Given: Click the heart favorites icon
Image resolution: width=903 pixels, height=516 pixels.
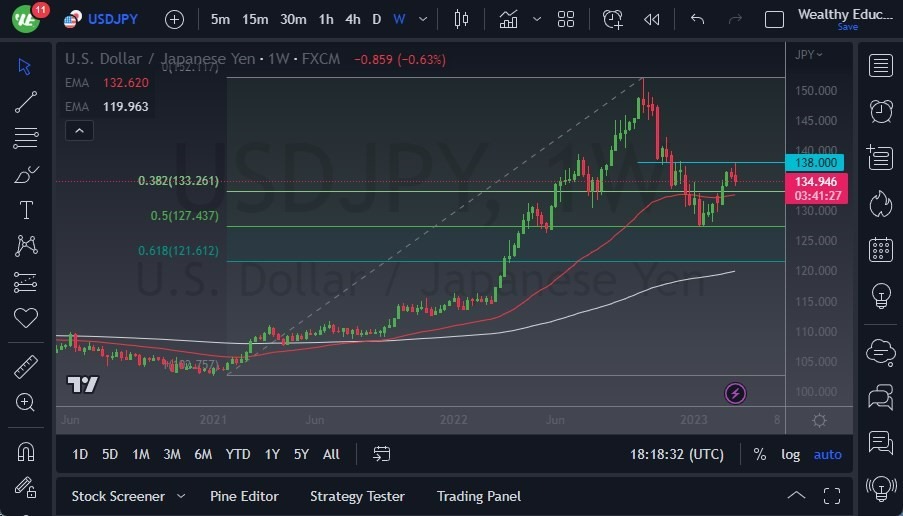Looking at the screenshot, I should click(26, 318).
